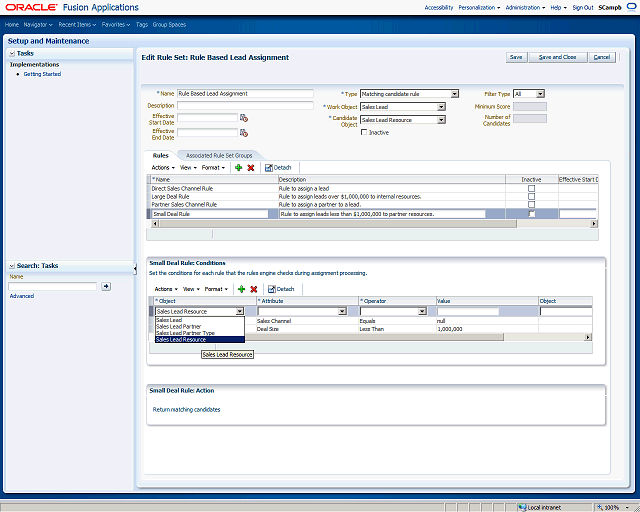This screenshot has height=512, width=640.
Task: Click the Home link
Action: click(11, 24)
